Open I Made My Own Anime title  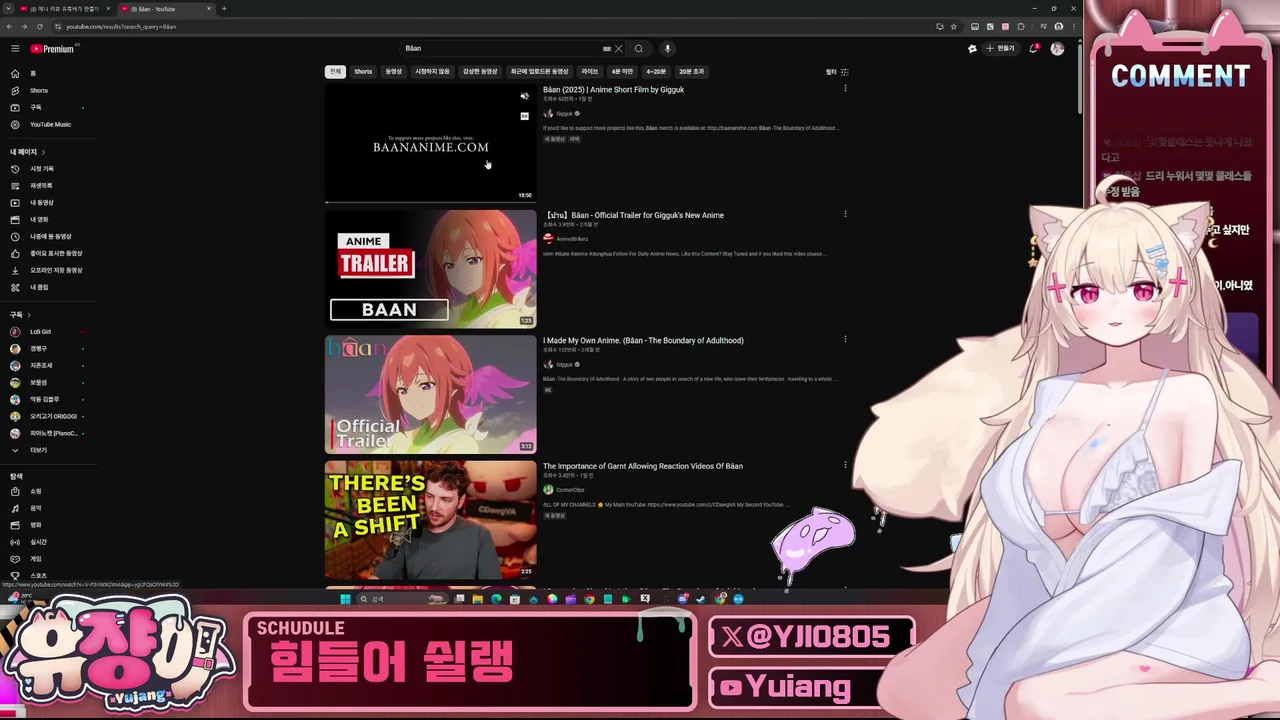pos(643,341)
